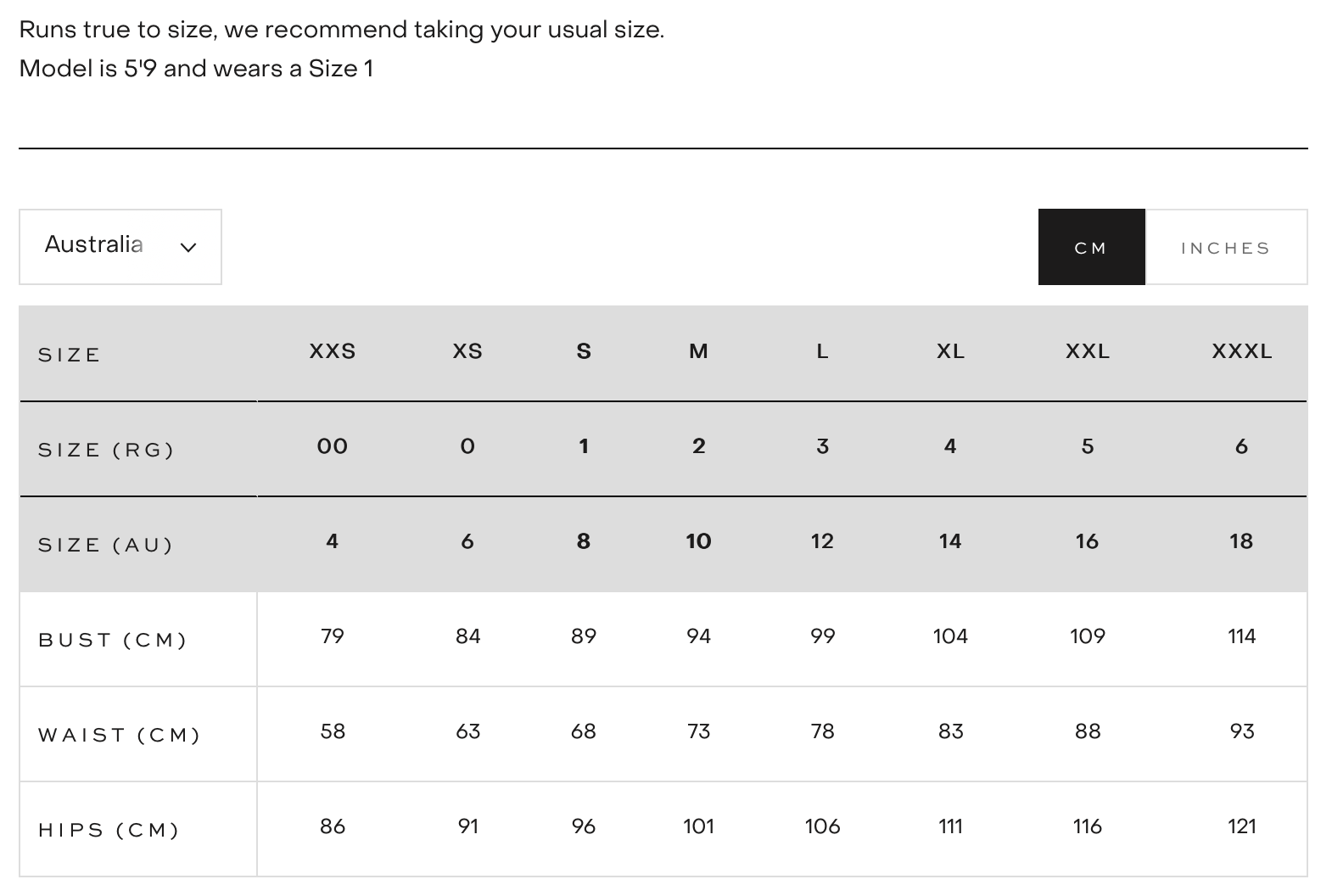Viewport: 1332px width, 896px height.
Task: Click the HIPS (CM) row label
Action: (109, 830)
